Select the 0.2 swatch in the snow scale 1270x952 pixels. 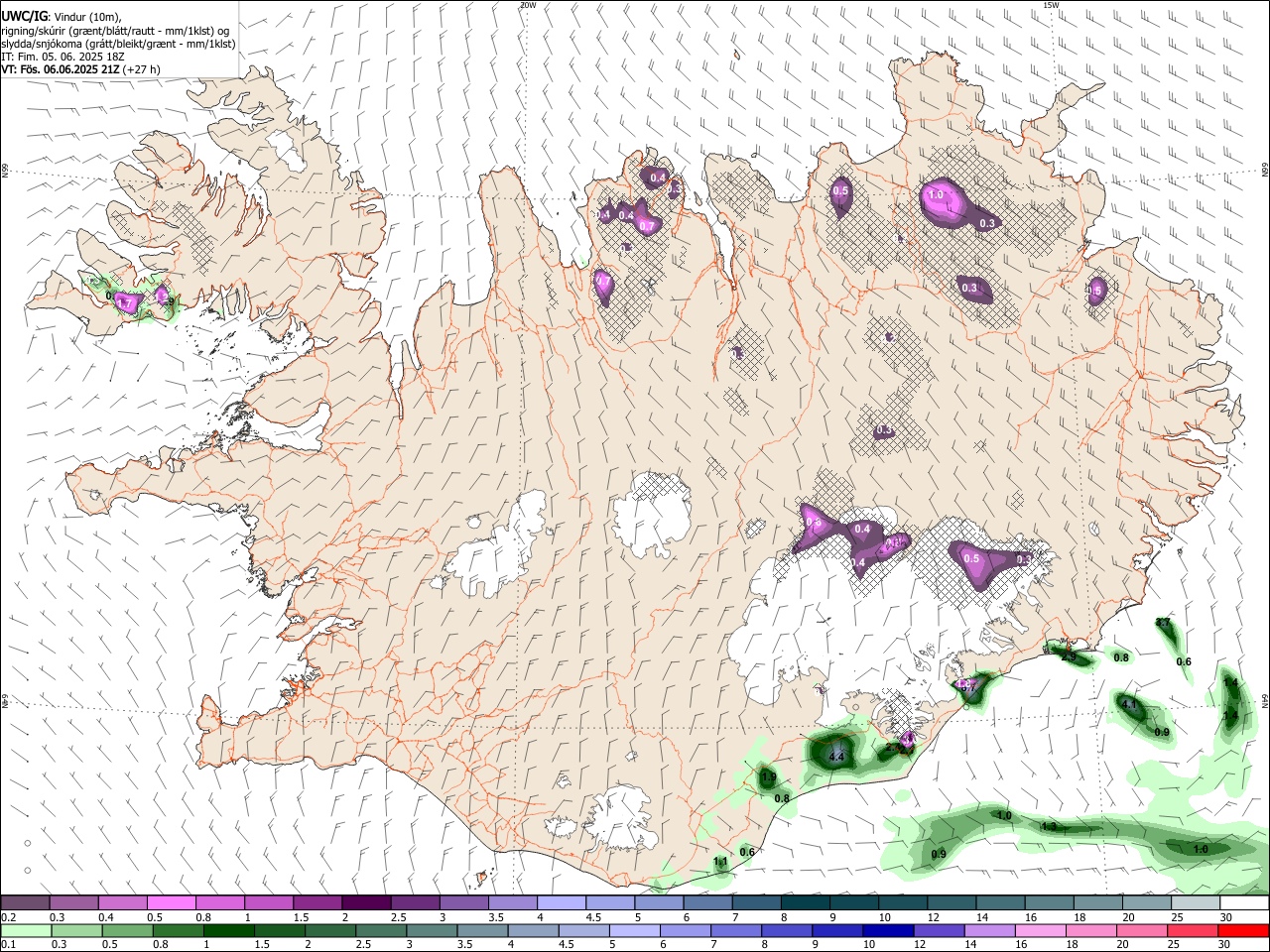click(25, 903)
